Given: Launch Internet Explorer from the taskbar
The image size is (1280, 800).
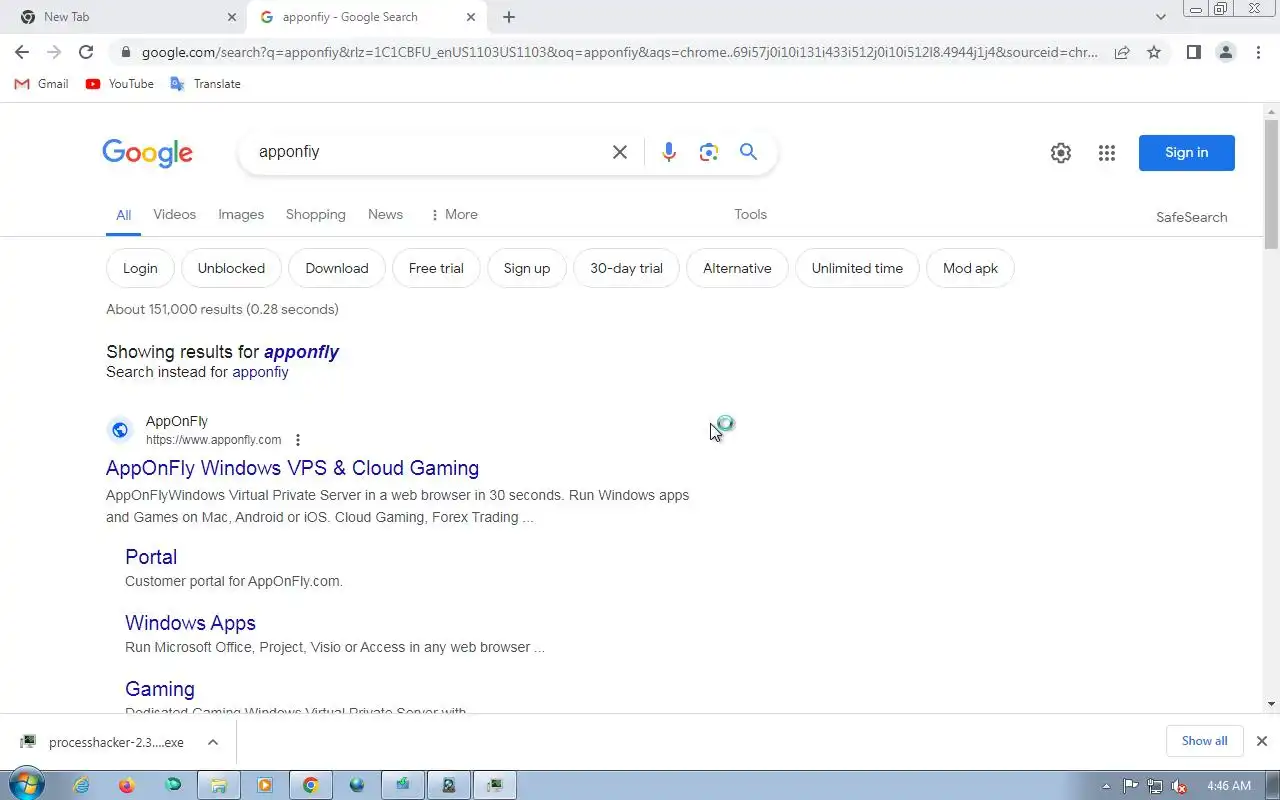Looking at the screenshot, I should click(x=80, y=786).
